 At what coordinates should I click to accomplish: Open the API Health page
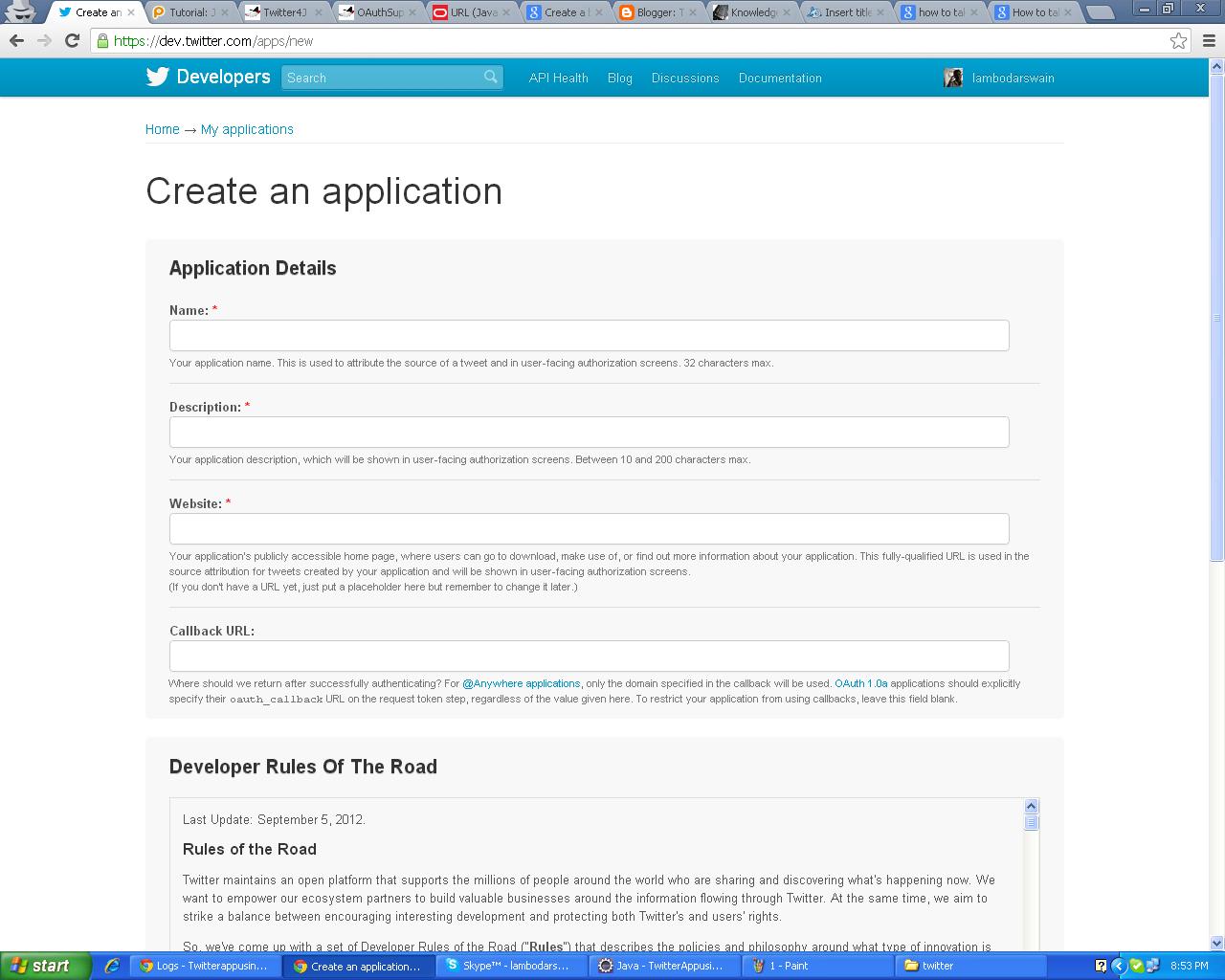[x=559, y=78]
